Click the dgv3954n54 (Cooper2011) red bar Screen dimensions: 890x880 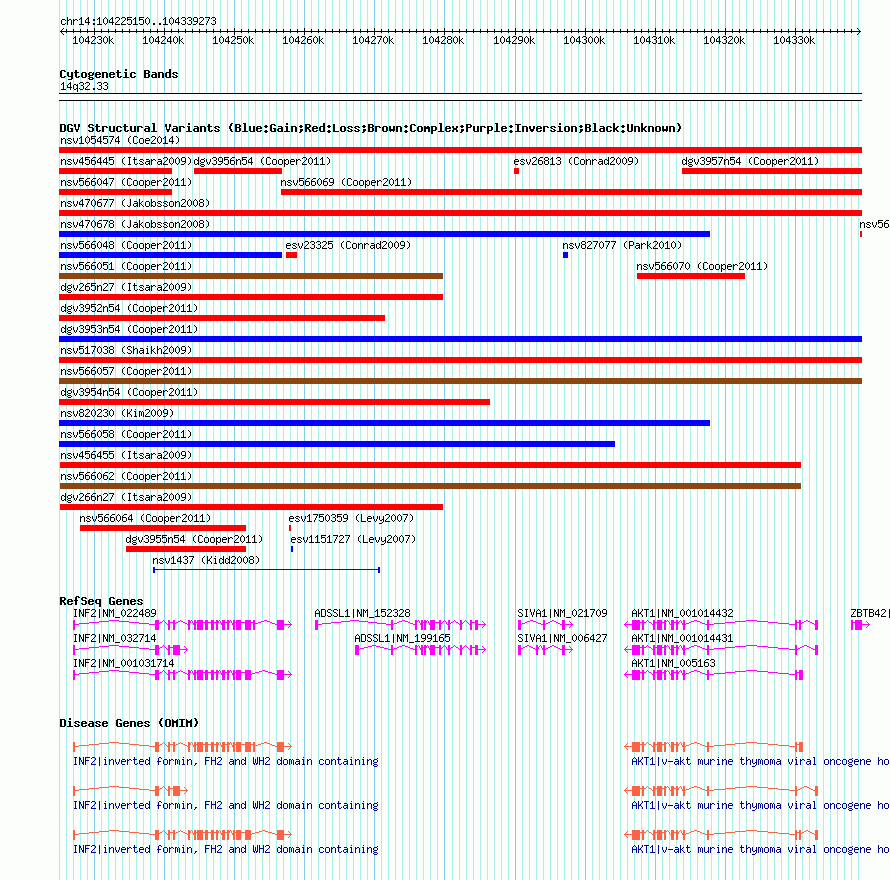coord(275,402)
